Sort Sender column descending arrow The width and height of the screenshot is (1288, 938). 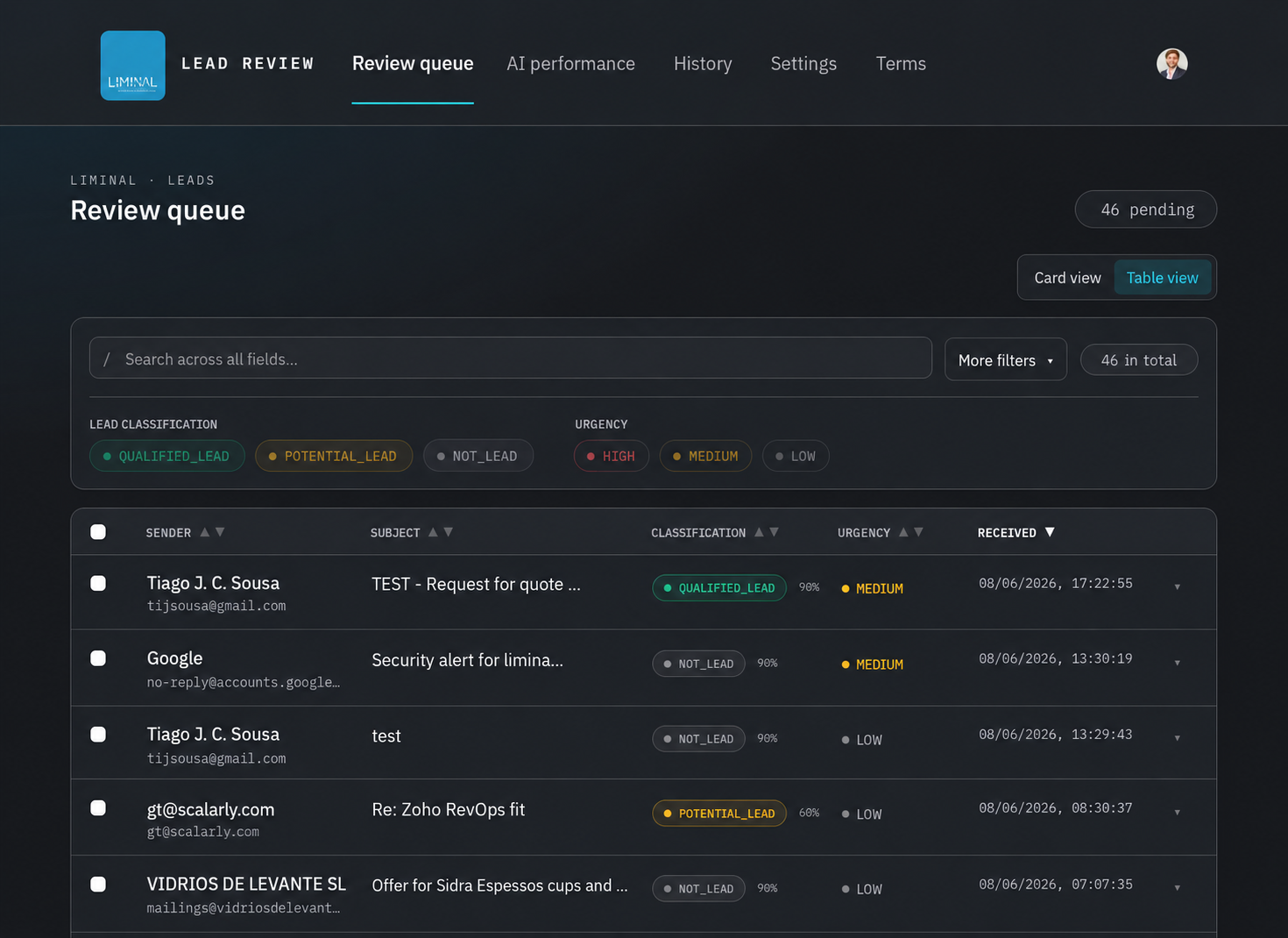[x=220, y=532]
